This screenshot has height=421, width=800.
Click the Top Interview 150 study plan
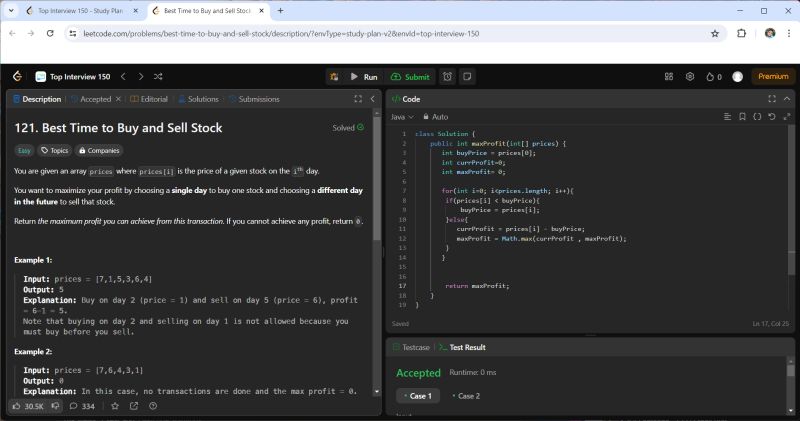[73, 77]
